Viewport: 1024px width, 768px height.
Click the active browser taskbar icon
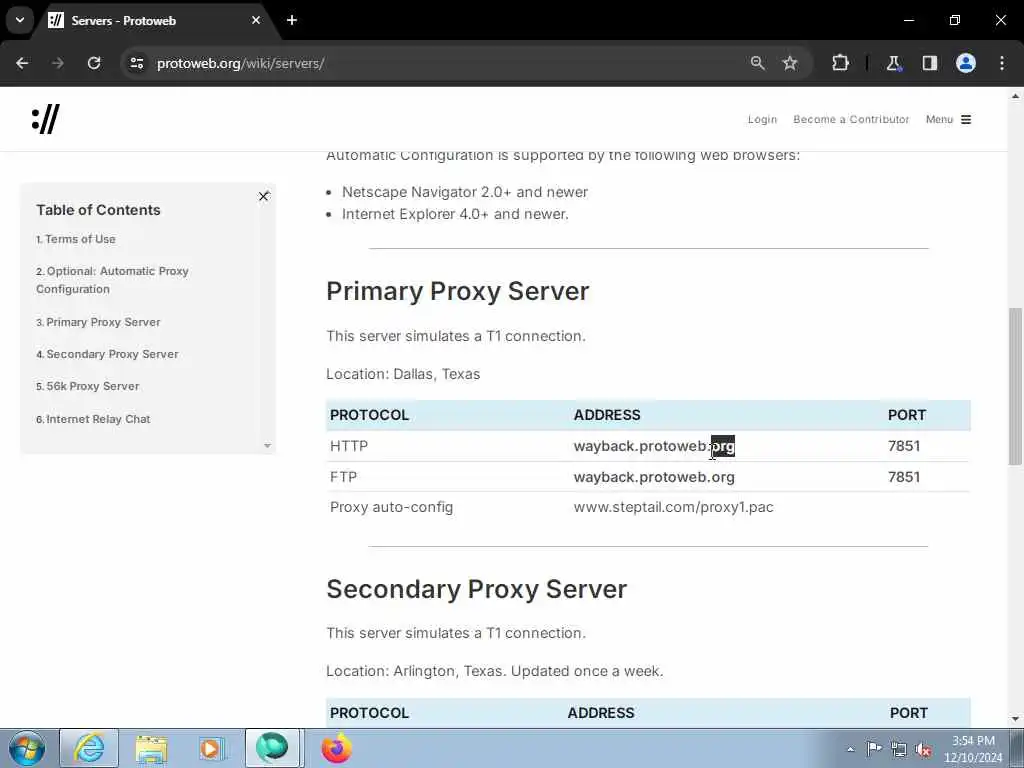[272, 748]
